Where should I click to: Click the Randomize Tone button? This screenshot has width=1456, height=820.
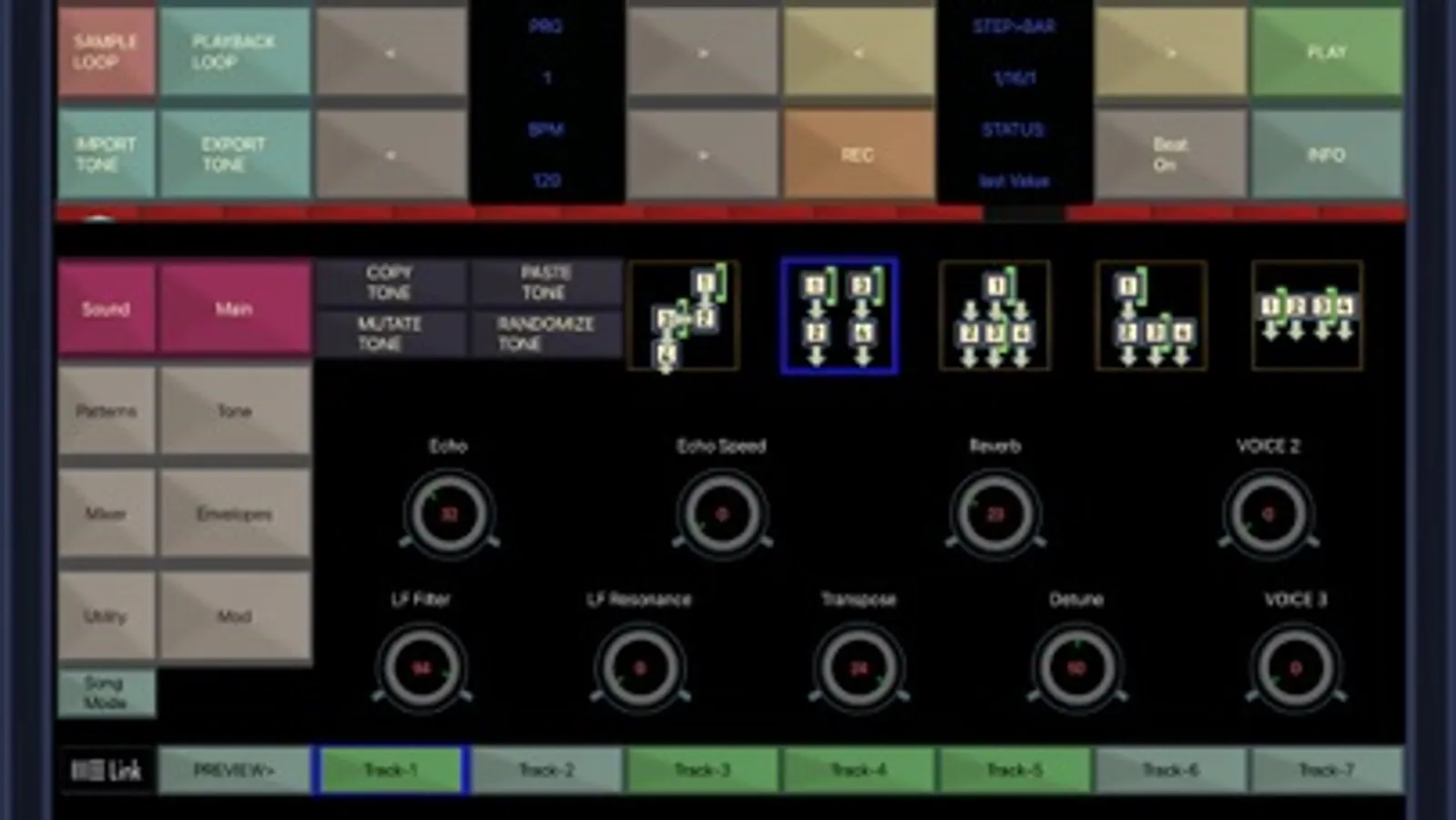(x=546, y=334)
